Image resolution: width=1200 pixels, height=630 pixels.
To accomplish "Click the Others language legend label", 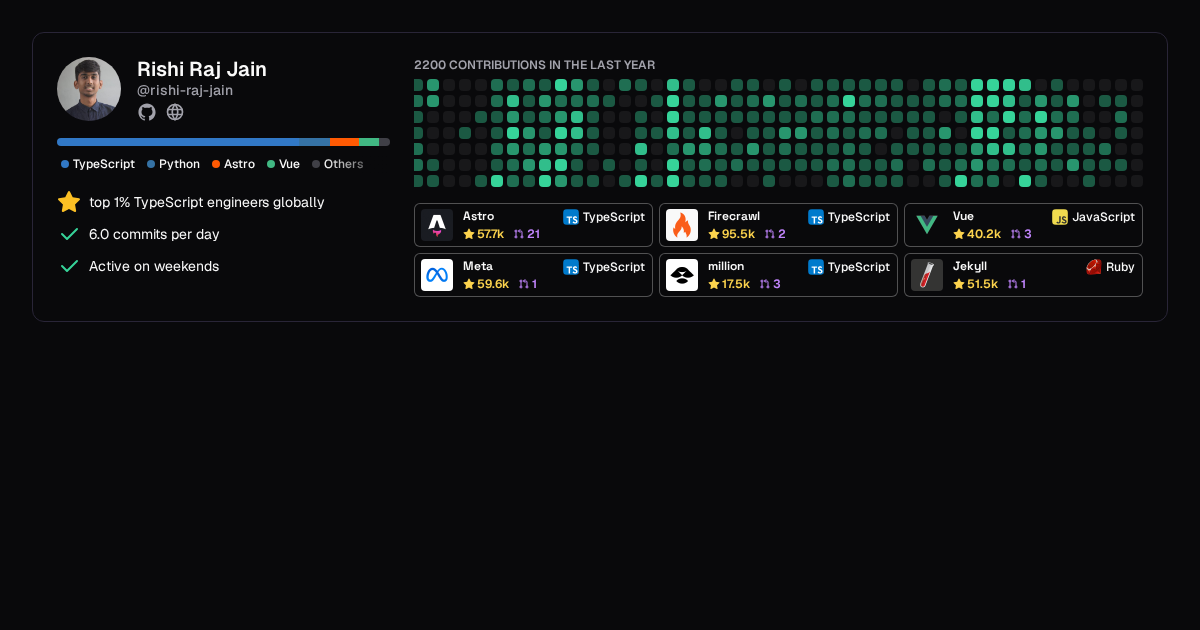I will [344, 164].
